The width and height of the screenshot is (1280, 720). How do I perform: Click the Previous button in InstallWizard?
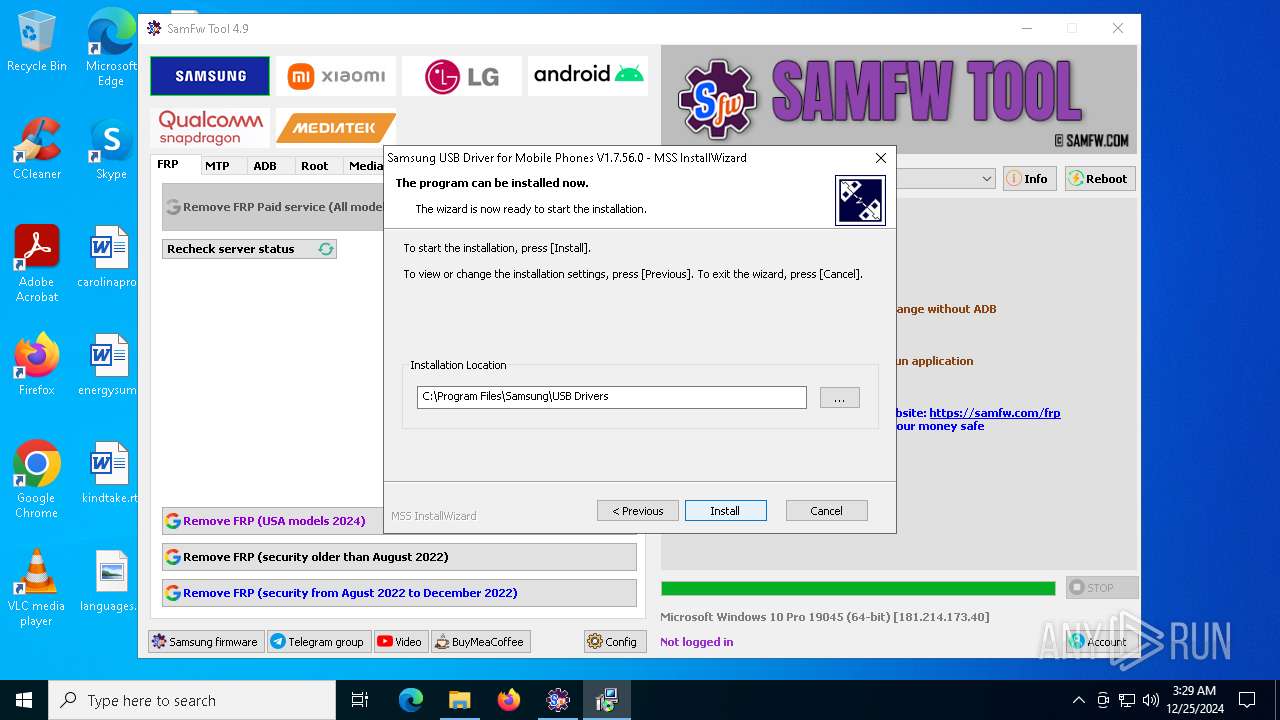[638, 511]
